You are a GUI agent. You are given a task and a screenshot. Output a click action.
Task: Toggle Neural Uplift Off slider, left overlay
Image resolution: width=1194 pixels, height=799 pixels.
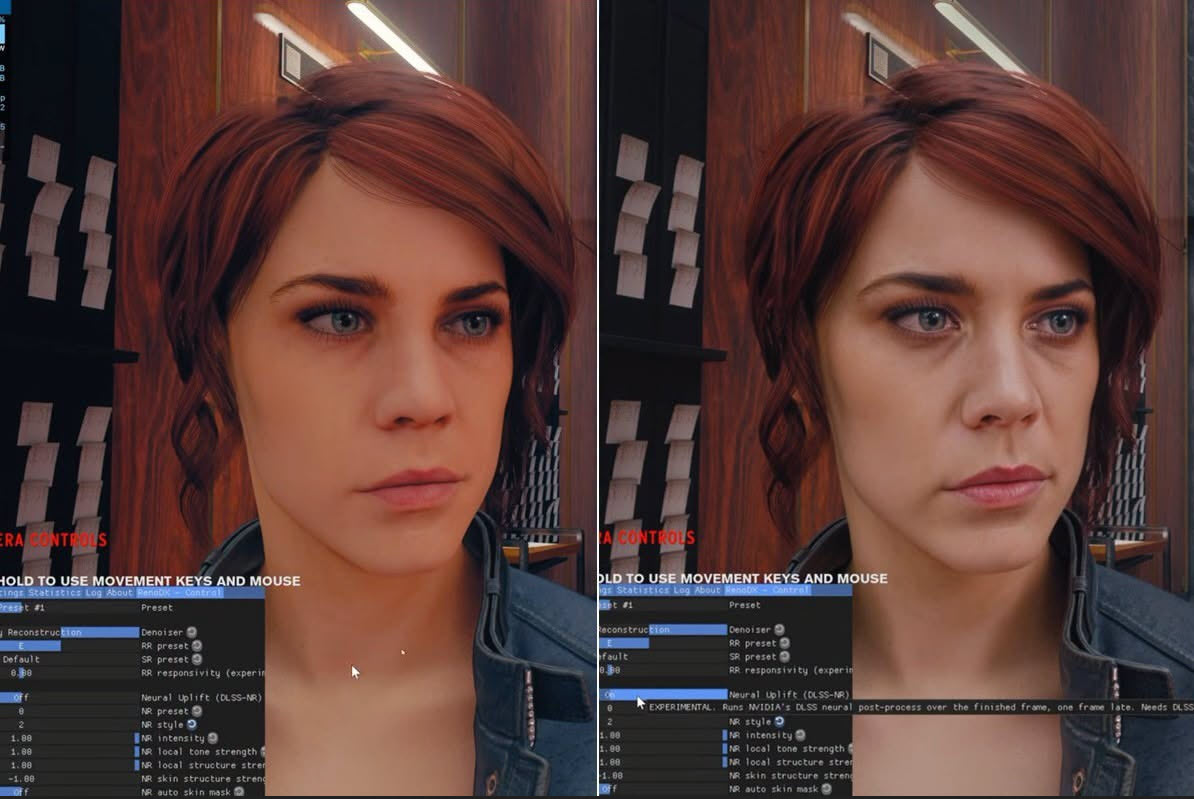[69, 698]
